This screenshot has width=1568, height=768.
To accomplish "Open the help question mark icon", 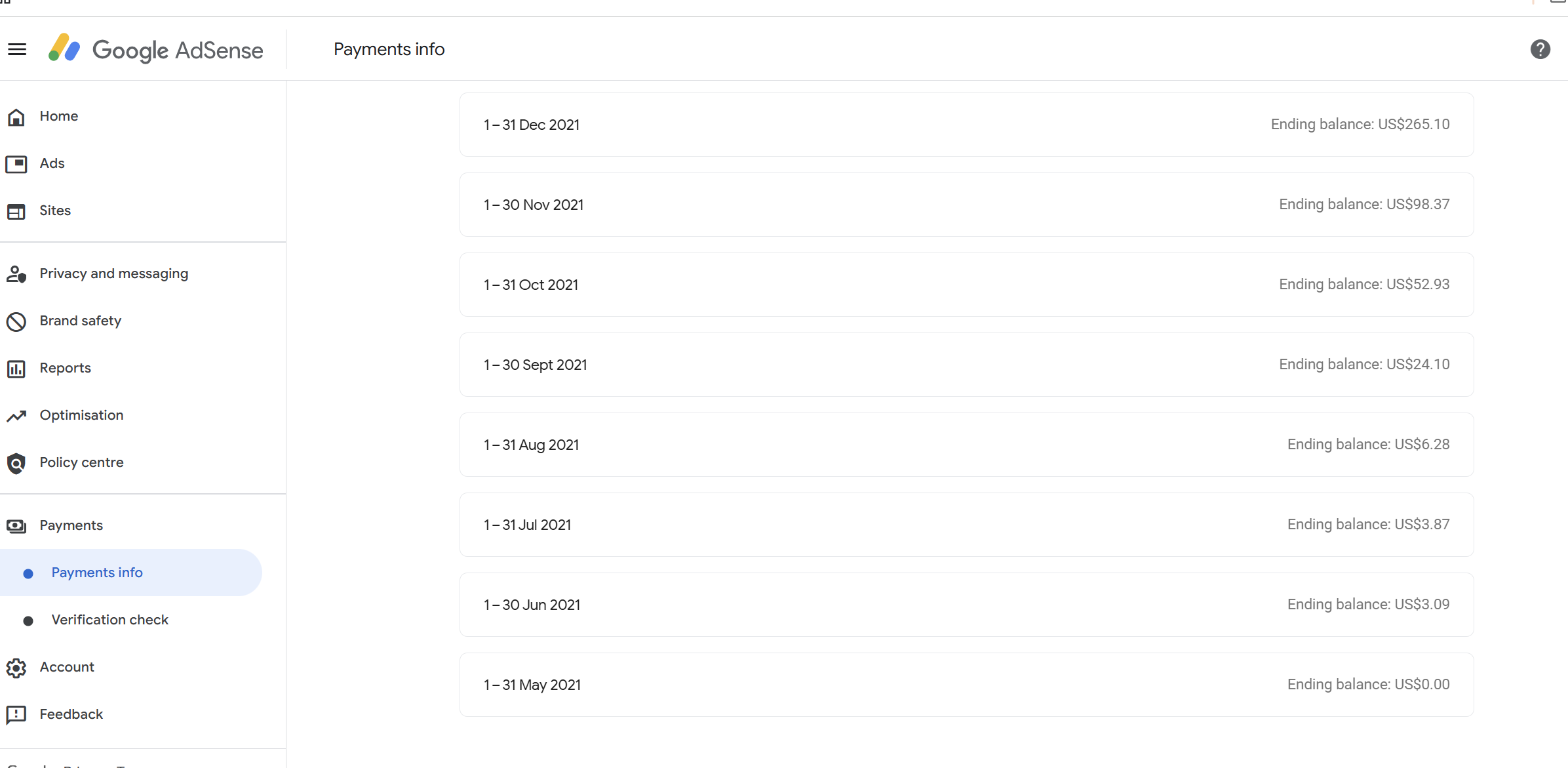I will pyautogui.click(x=1540, y=49).
